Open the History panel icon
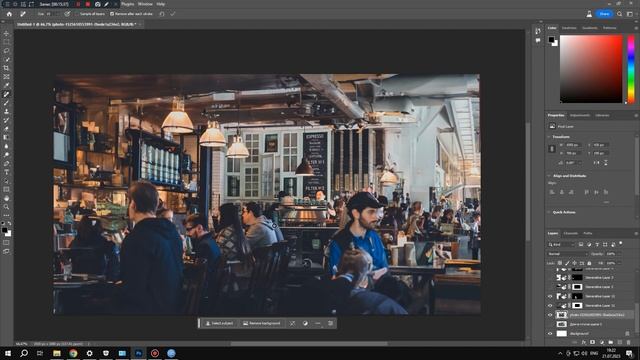 point(538,31)
